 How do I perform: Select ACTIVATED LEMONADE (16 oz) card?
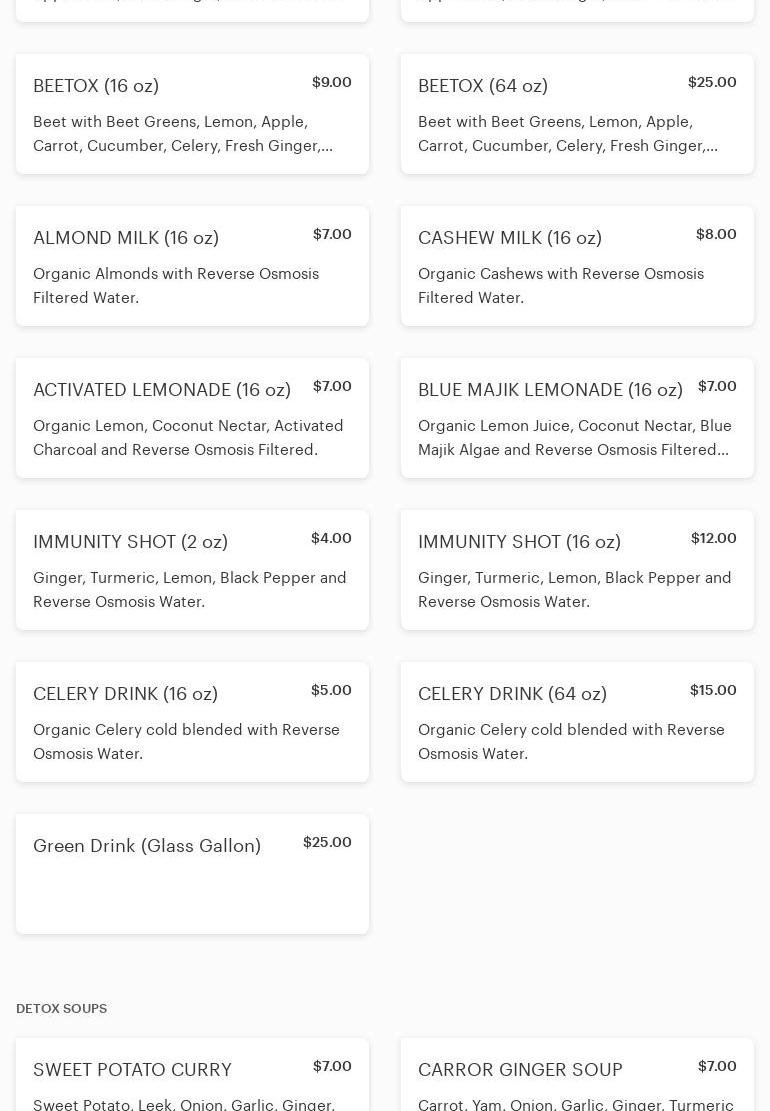coord(192,418)
